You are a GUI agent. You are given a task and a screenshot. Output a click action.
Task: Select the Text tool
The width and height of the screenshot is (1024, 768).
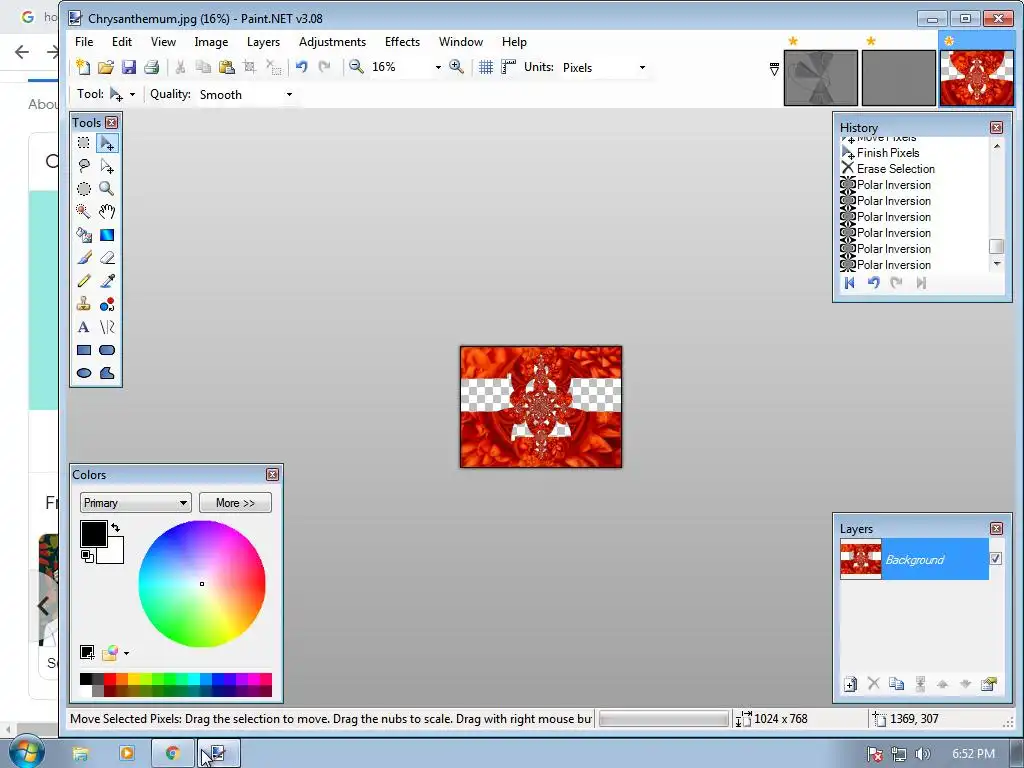click(x=84, y=327)
